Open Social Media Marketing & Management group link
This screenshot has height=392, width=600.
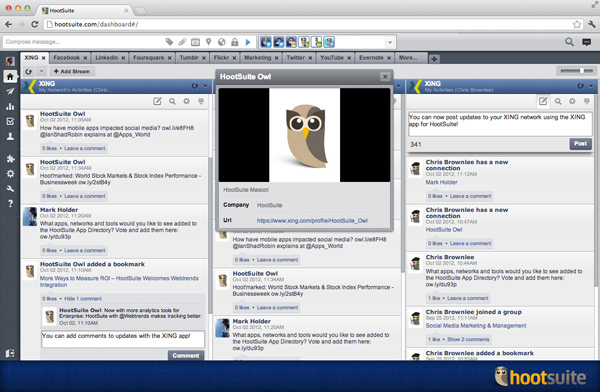tap(476, 325)
